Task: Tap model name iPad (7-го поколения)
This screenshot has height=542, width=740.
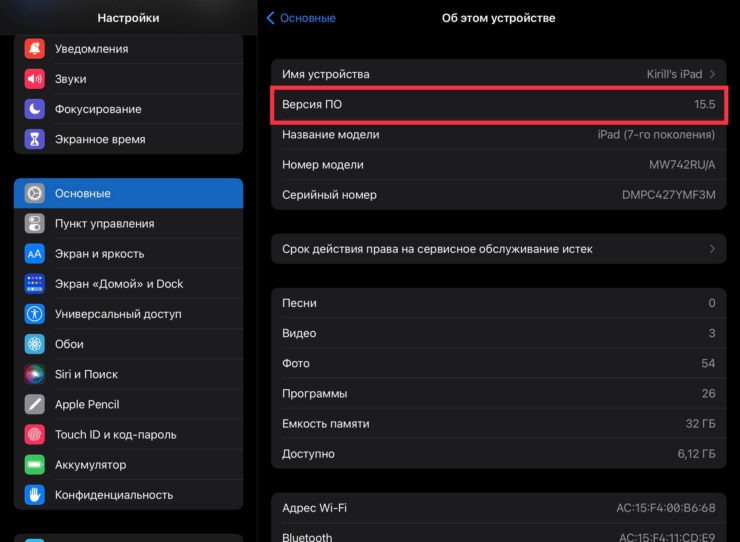Action: (656, 135)
